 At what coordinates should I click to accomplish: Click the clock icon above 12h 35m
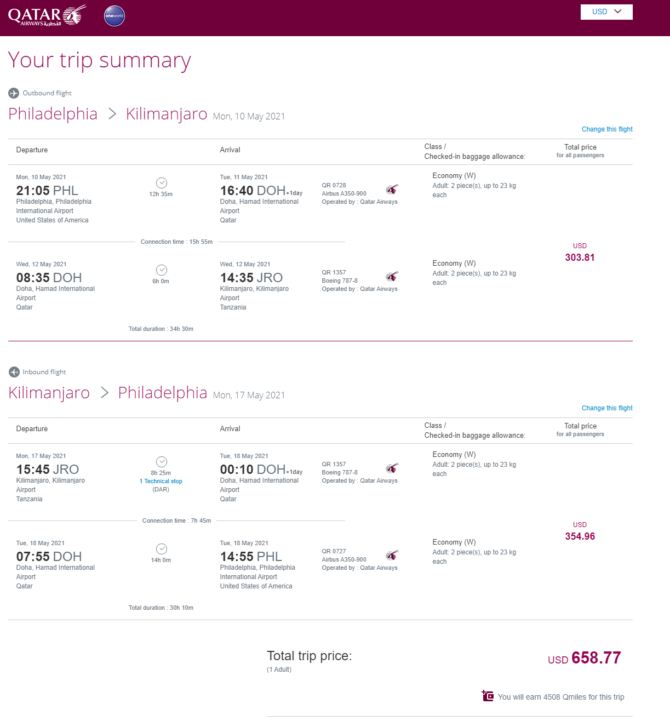(x=161, y=183)
